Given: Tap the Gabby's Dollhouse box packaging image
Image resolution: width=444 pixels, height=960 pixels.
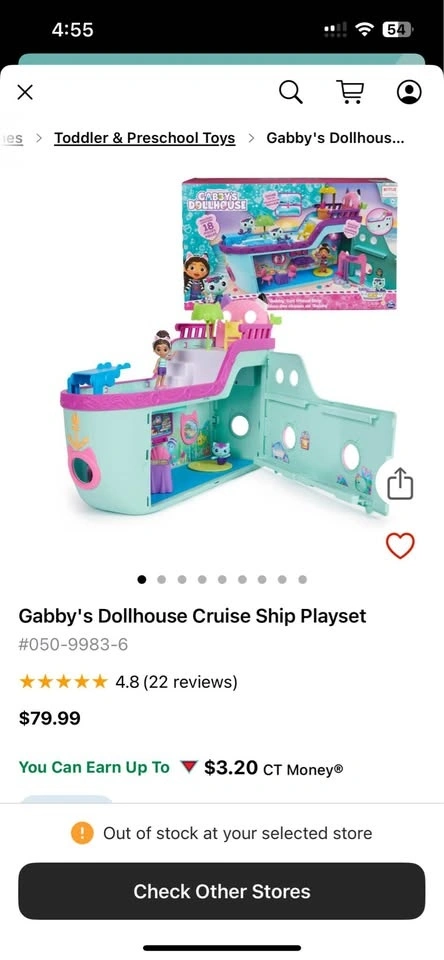Looking at the screenshot, I should click(290, 244).
